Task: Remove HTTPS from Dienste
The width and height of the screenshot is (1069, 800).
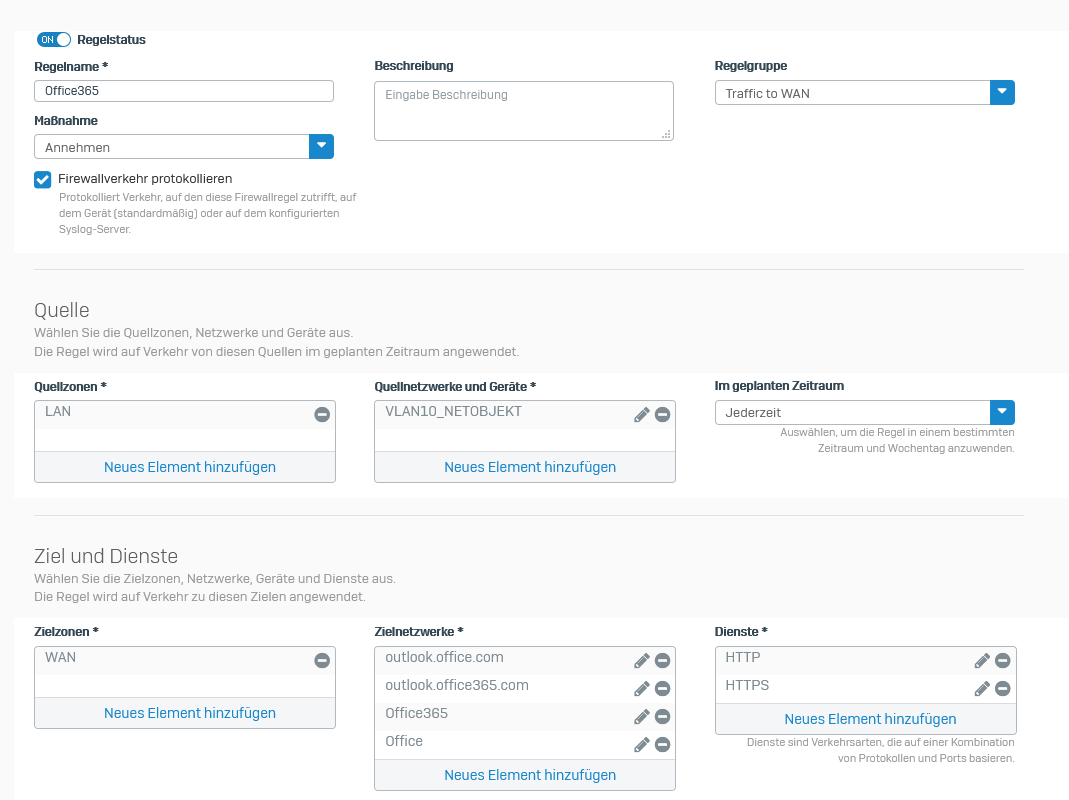Action: point(1002,689)
